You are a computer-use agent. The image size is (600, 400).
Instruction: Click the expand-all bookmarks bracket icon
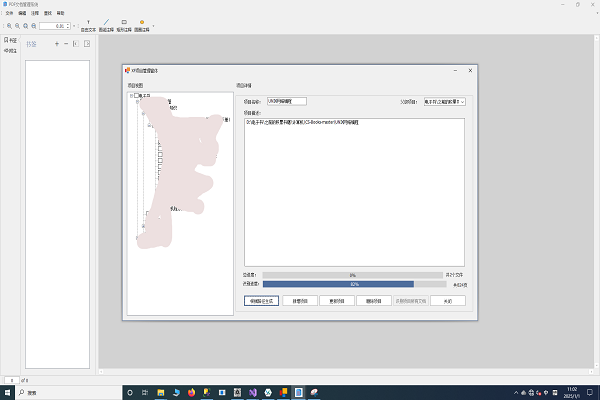(87, 44)
